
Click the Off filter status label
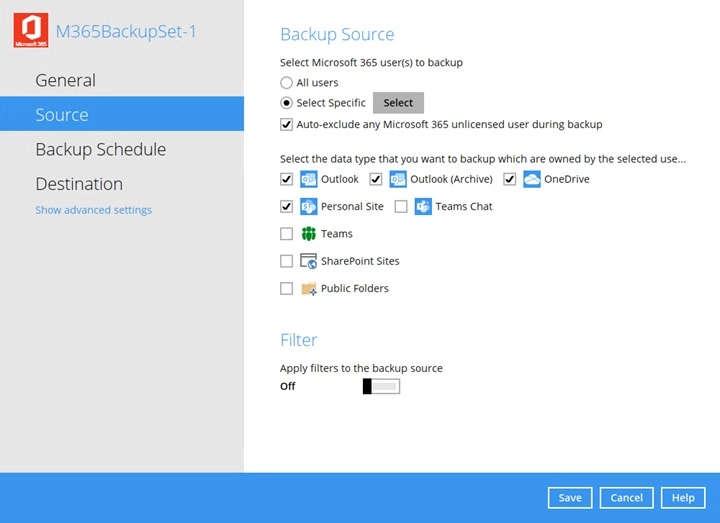click(x=287, y=386)
